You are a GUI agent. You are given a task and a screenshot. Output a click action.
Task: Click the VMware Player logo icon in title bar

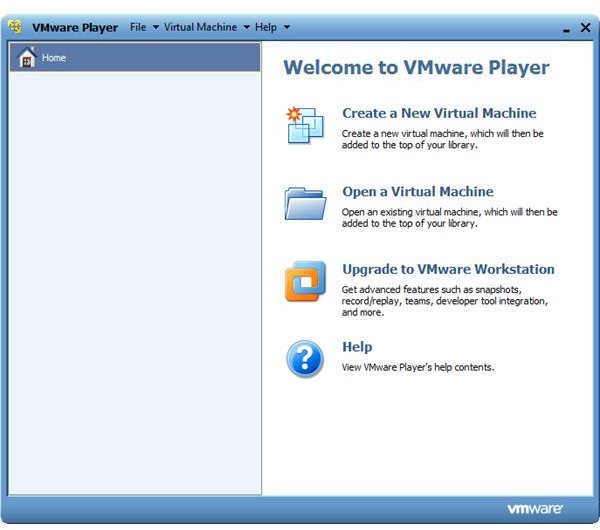click(x=15, y=27)
